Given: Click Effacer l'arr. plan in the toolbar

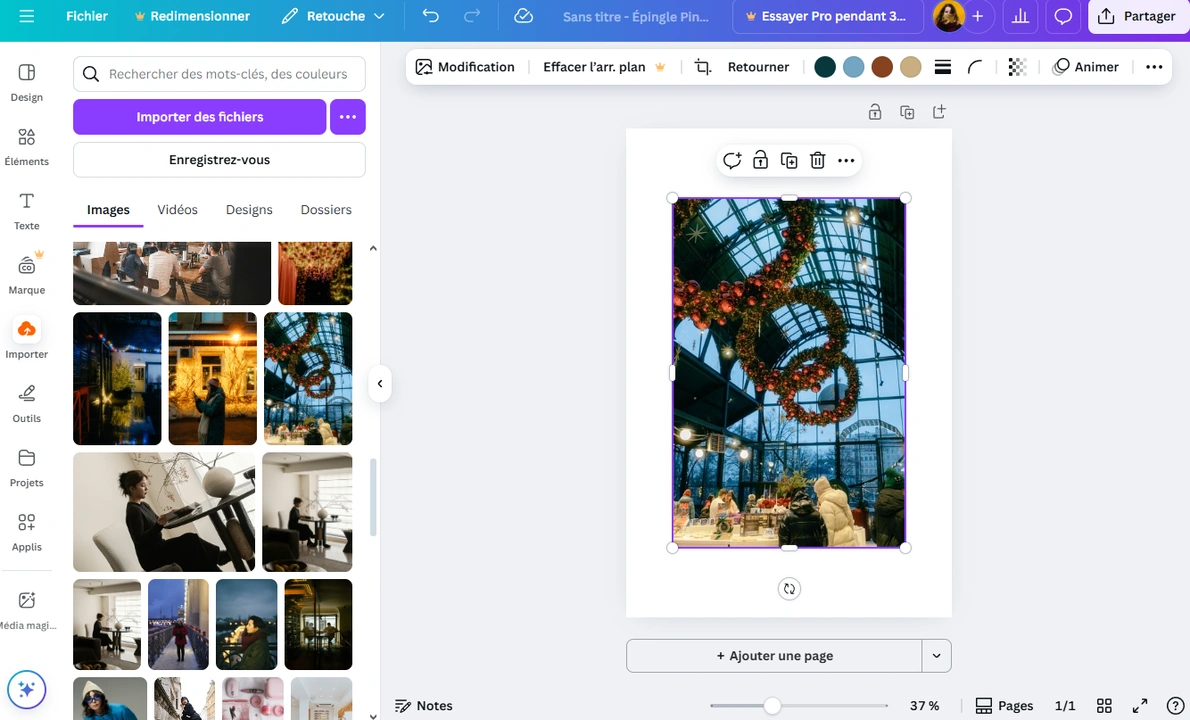Looking at the screenshot, I should pos(594,66).
